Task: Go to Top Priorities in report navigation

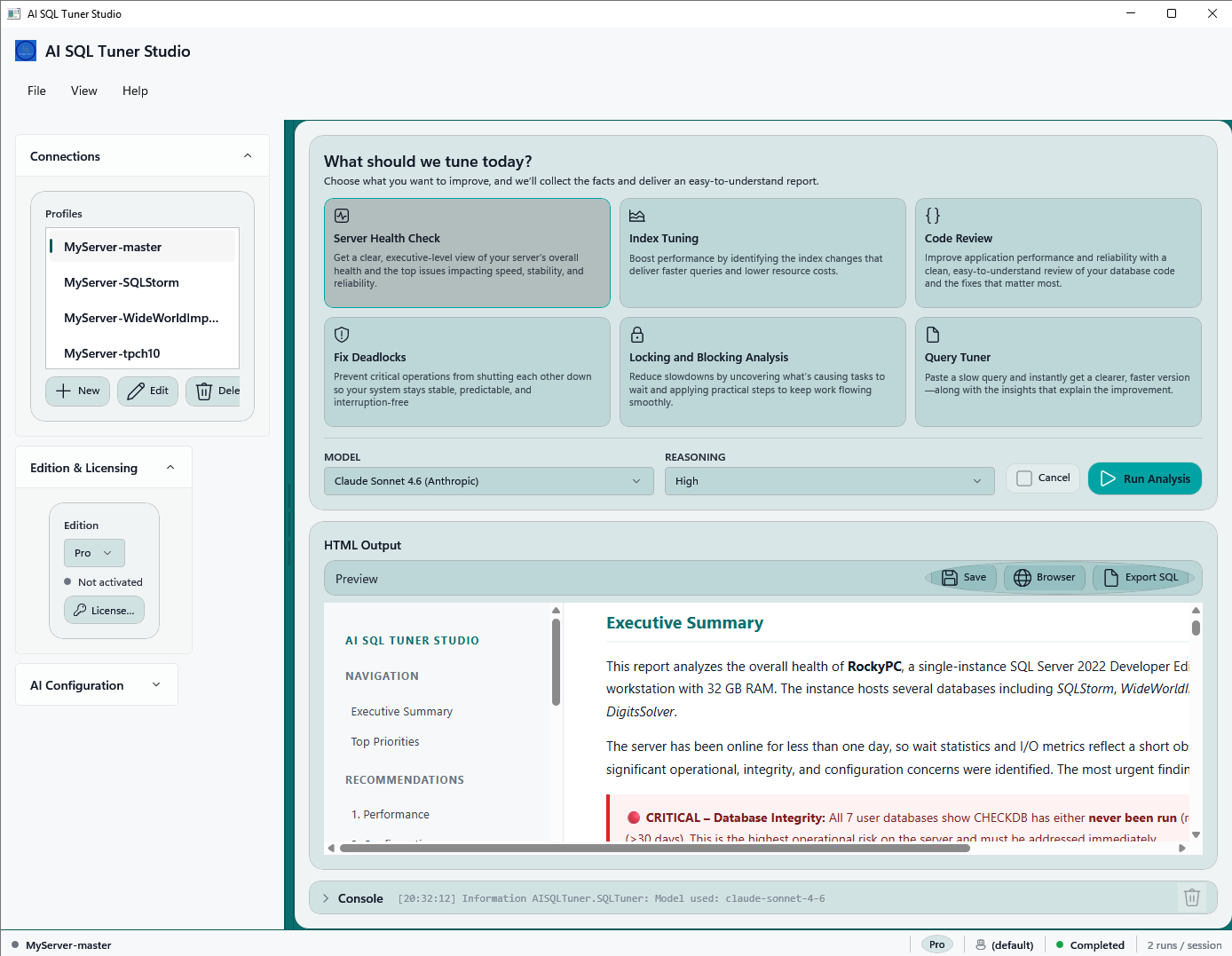Action: (x=385, y=742)
